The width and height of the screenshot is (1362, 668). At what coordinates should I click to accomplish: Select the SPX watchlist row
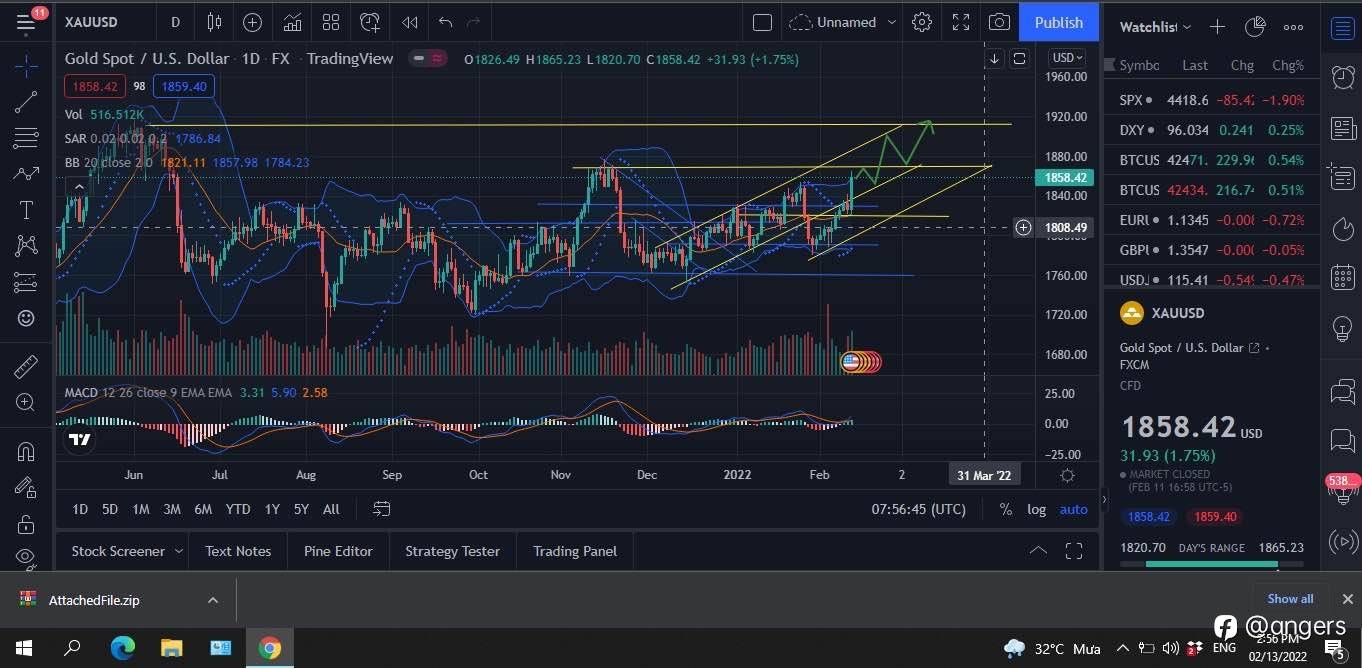coord(1212,100)
